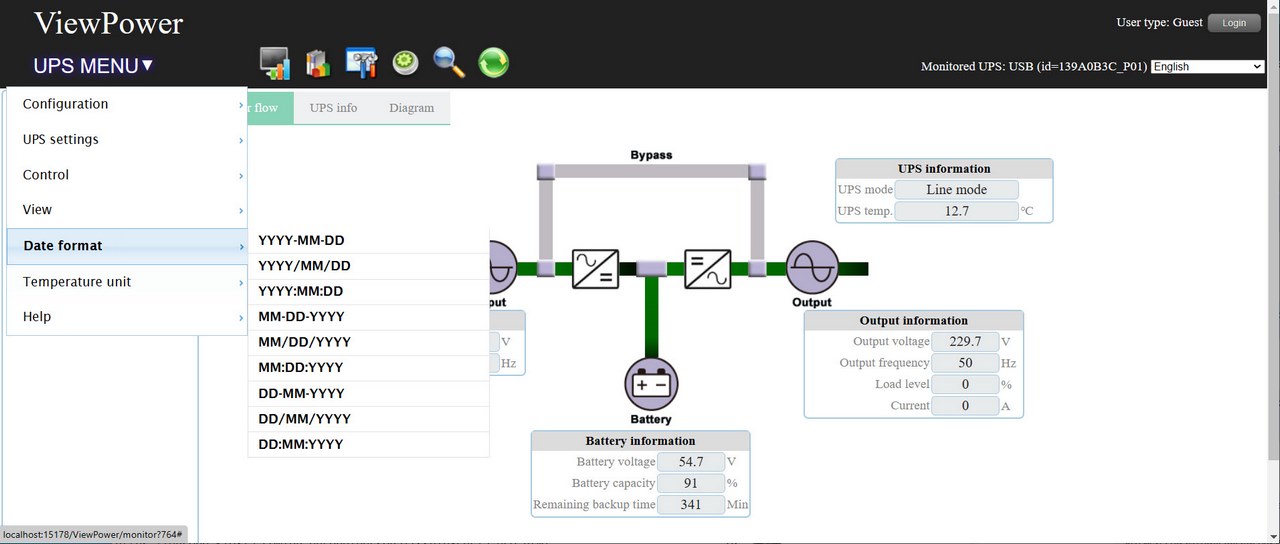Click the rectifier AC/DC converter icon in diagram
This screenshot has width=1280, height=544.
(x=595, y=269)
